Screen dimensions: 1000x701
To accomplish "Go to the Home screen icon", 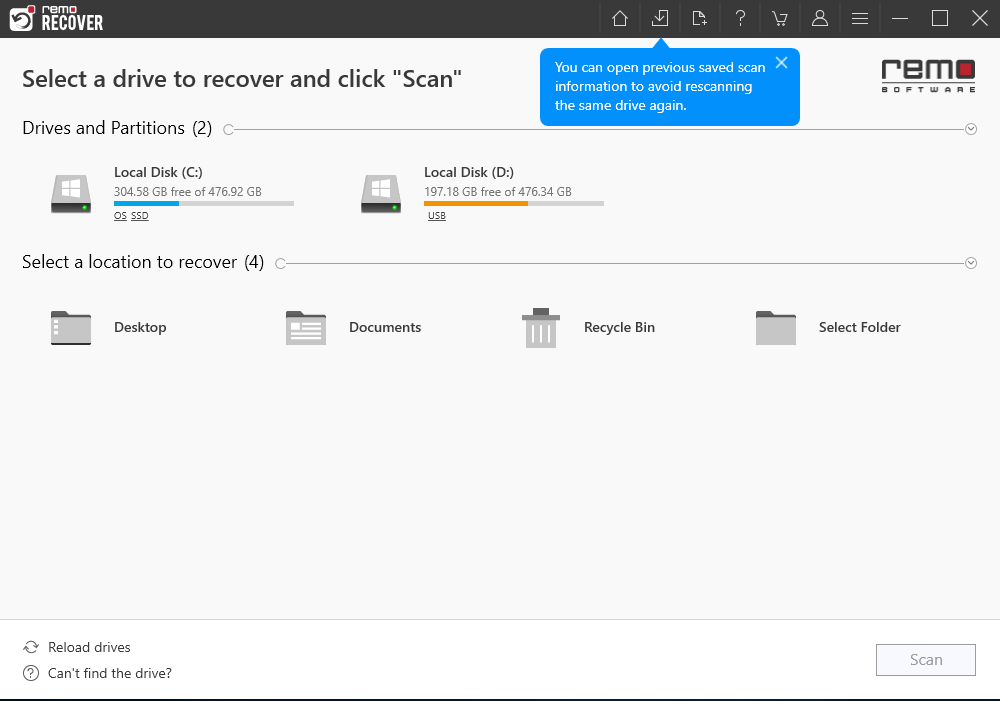I will coord(619,18).
